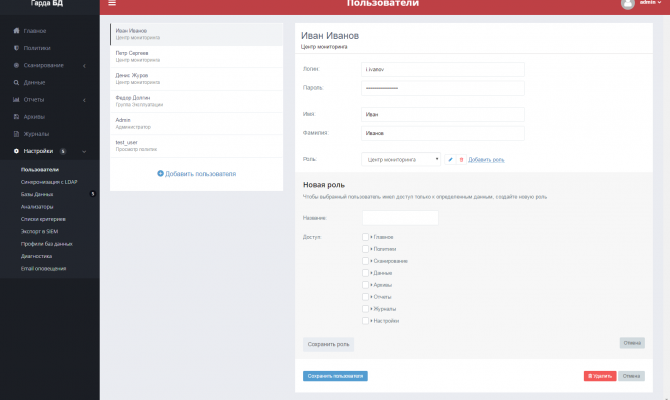Open Базы данных submenu item

(x=37, y=194)
